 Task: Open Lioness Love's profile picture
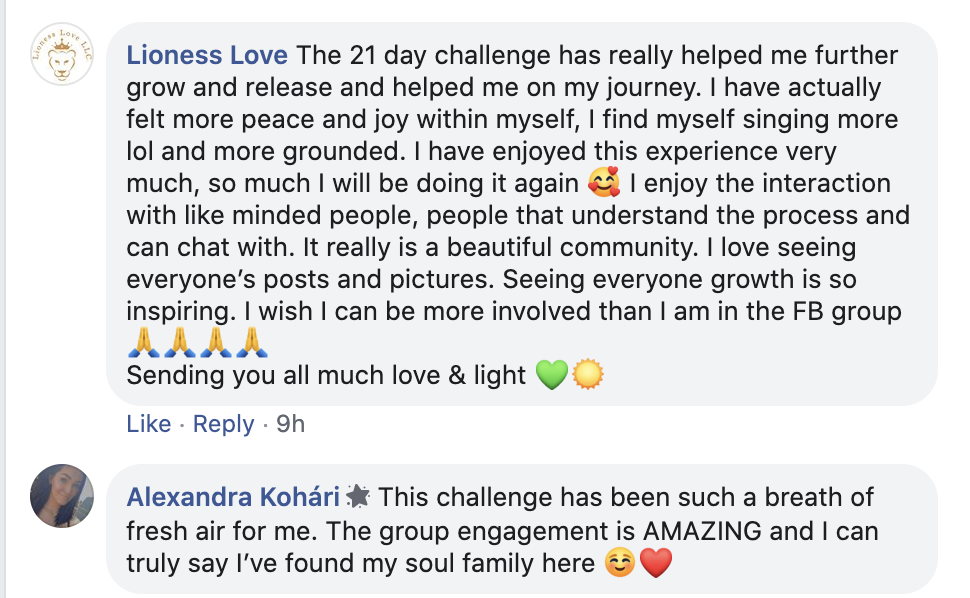[x=62, y=58]
